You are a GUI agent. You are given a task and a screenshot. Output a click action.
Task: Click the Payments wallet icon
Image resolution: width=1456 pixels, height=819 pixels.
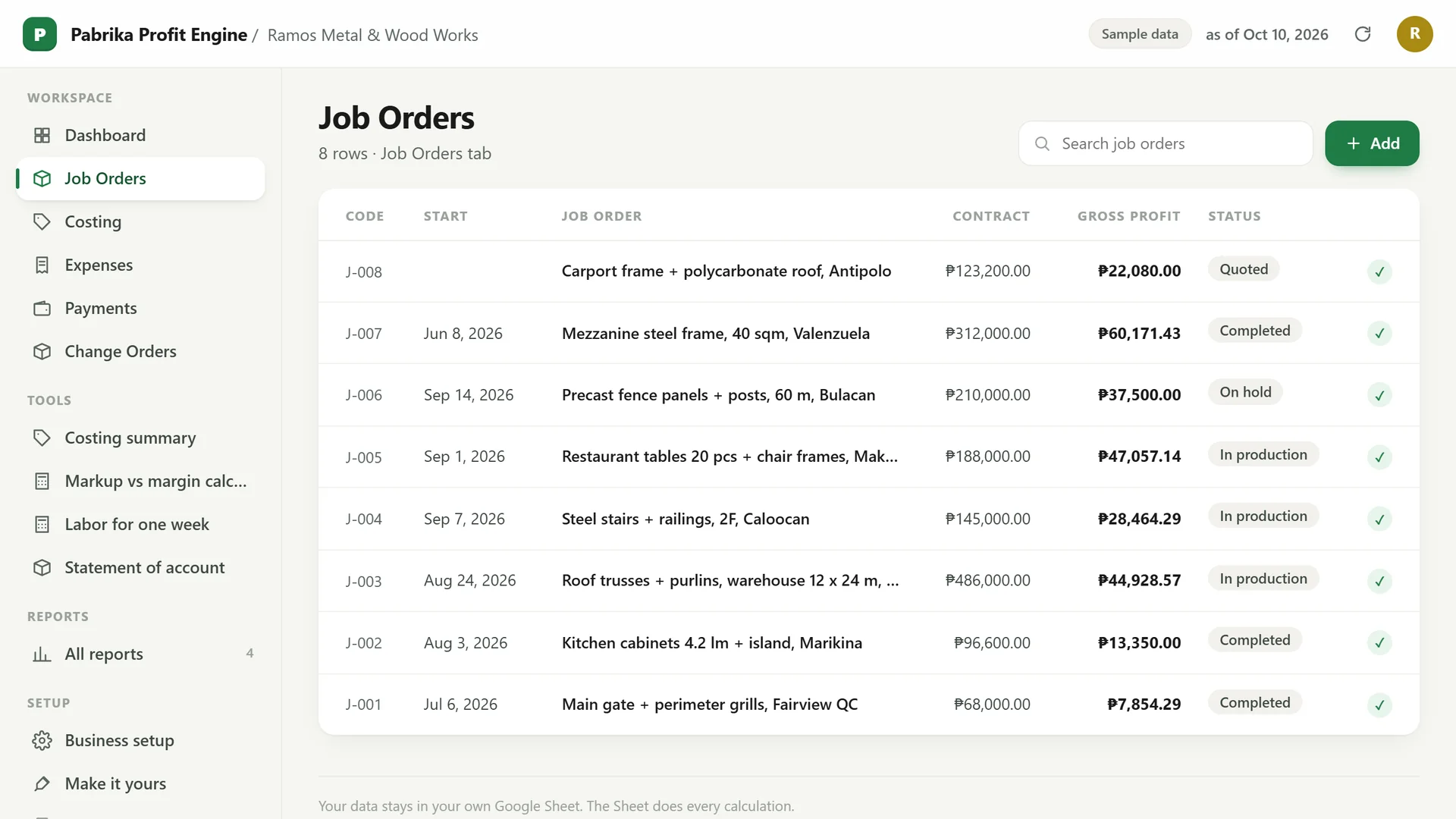pyautogui.click(x=42, y=308)
